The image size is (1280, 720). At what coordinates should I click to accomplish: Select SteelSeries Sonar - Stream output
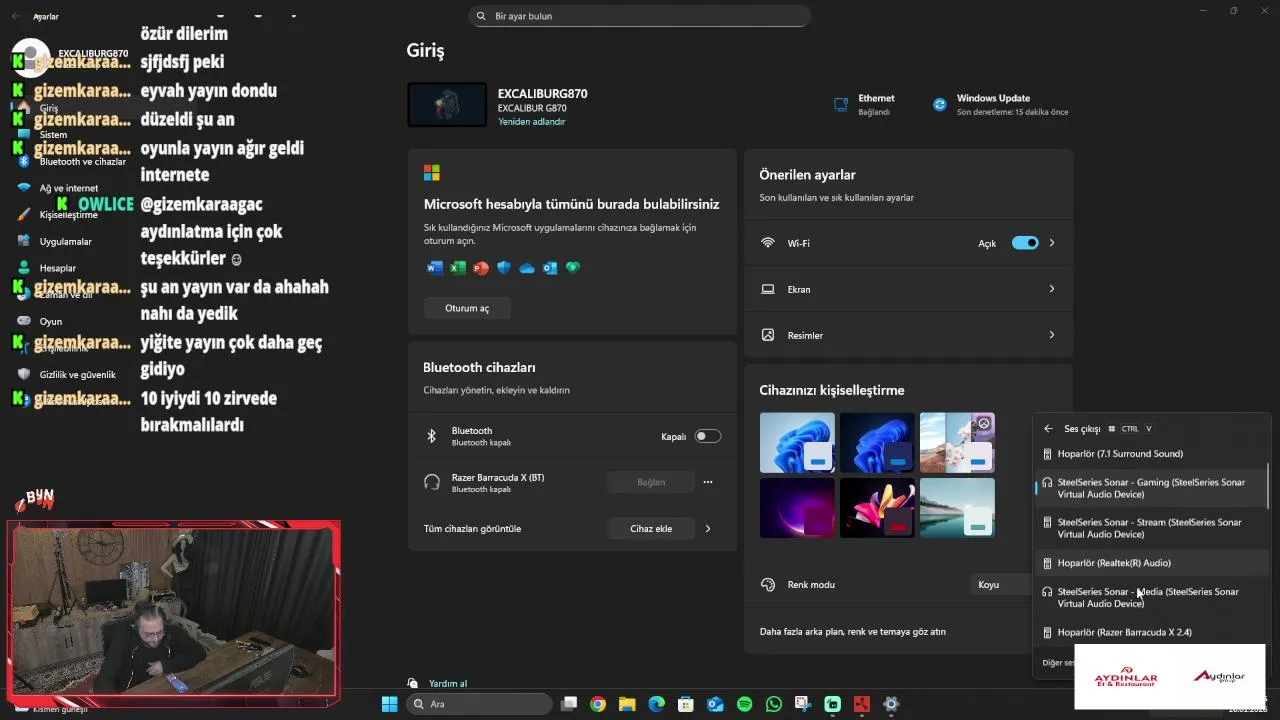1151,528
